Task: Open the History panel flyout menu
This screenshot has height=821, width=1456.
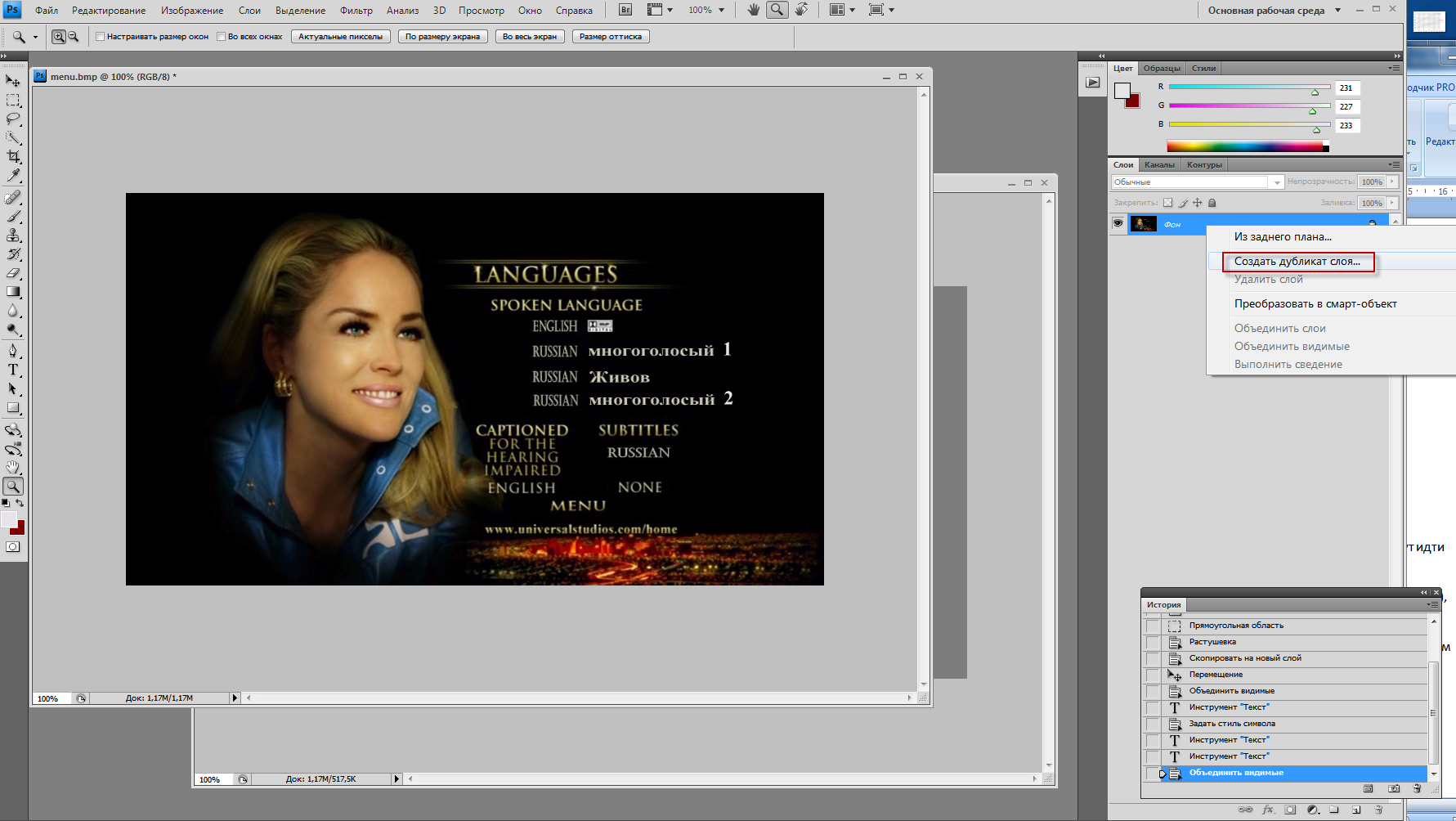Action: [x=1432, y=604]
